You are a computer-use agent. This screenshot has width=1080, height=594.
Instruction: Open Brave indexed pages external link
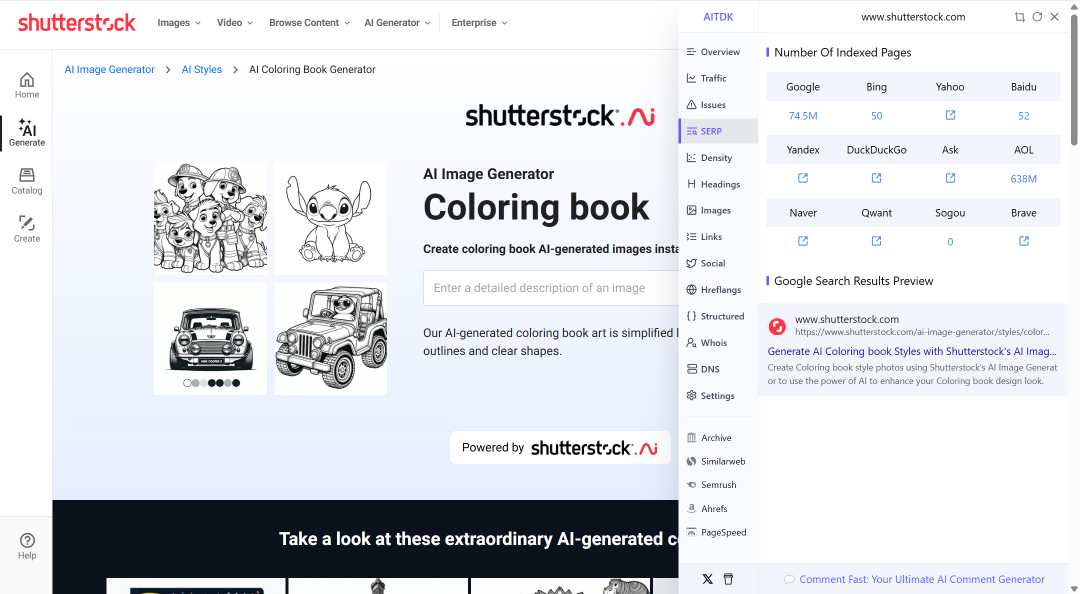[1024, 240]
